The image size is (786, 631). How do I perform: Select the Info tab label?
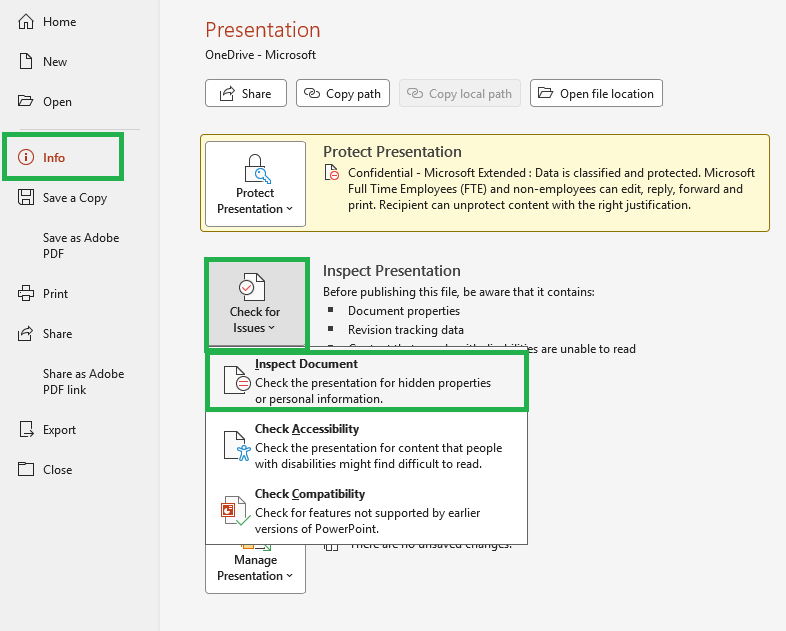click(x=54, y=157)
